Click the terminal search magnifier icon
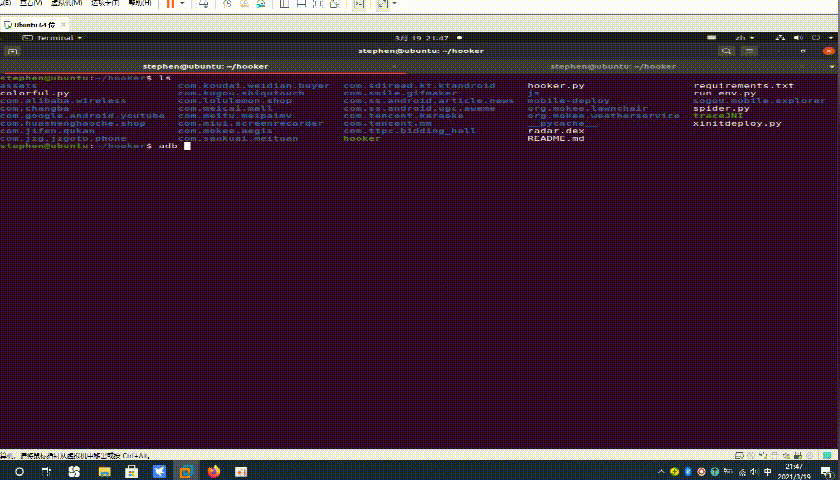Image resolution: width=840 pixels, height=480 pixels. [x=726, y=51]
